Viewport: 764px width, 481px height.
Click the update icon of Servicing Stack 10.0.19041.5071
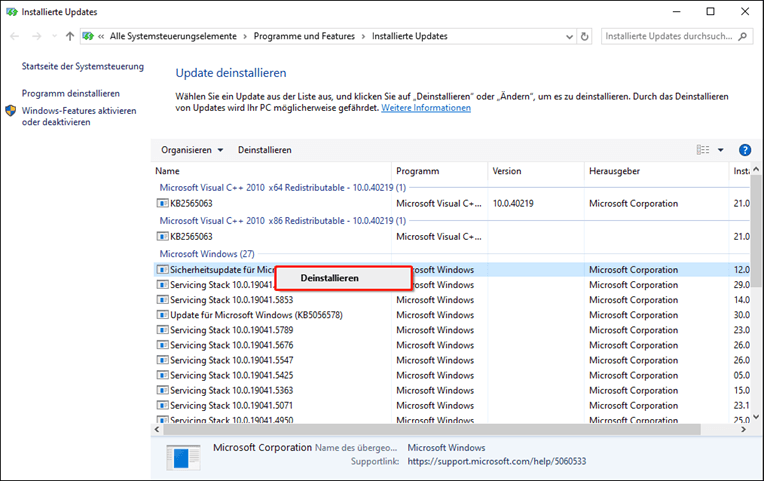(x=162, y=405)
